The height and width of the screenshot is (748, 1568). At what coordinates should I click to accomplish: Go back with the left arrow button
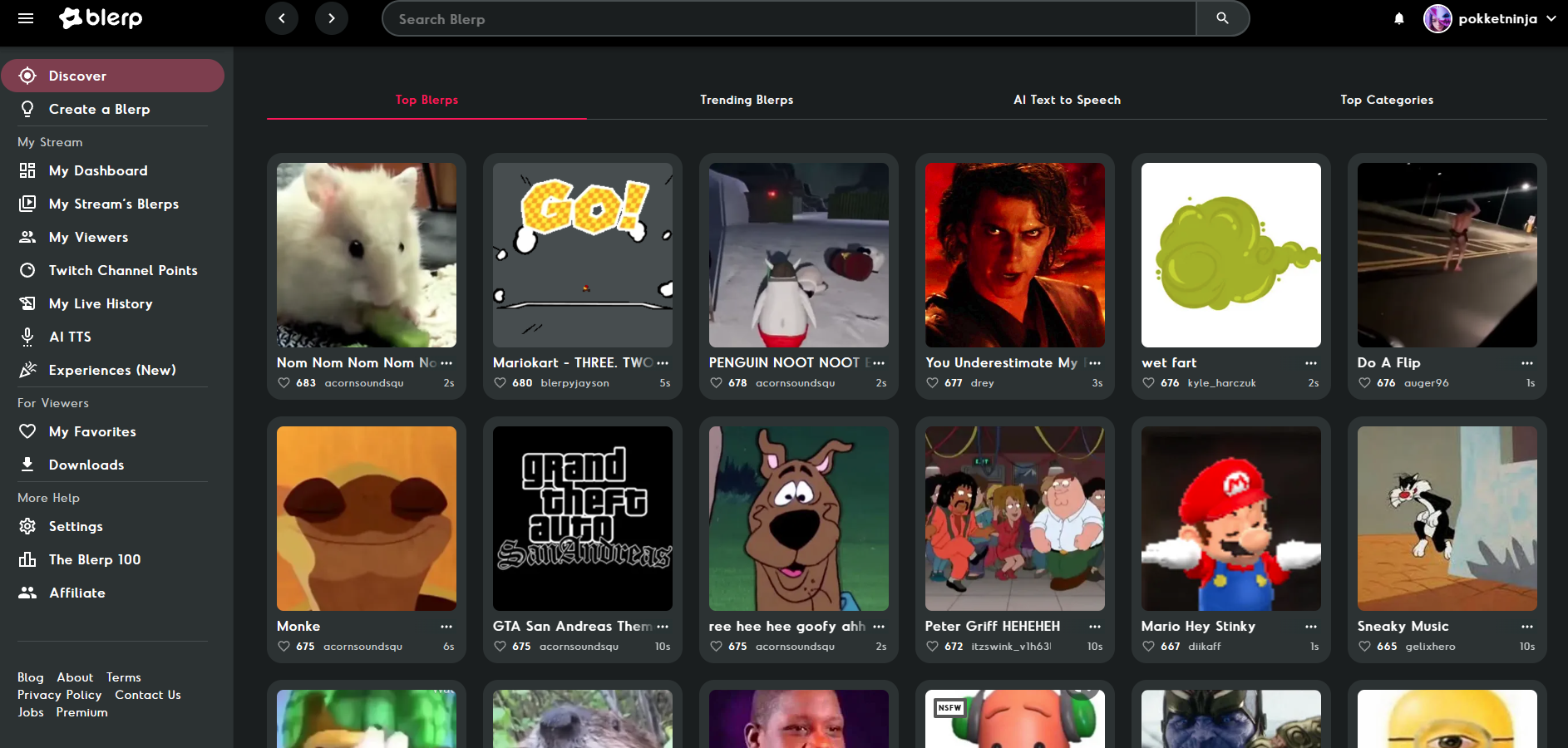pos(282,18)
